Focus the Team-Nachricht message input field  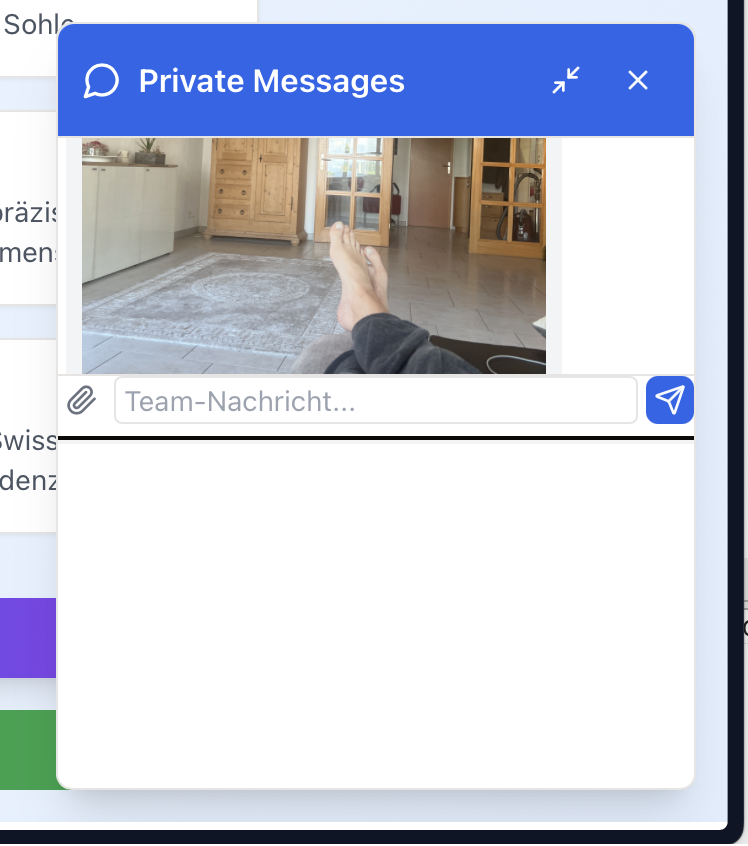point(375,401)
